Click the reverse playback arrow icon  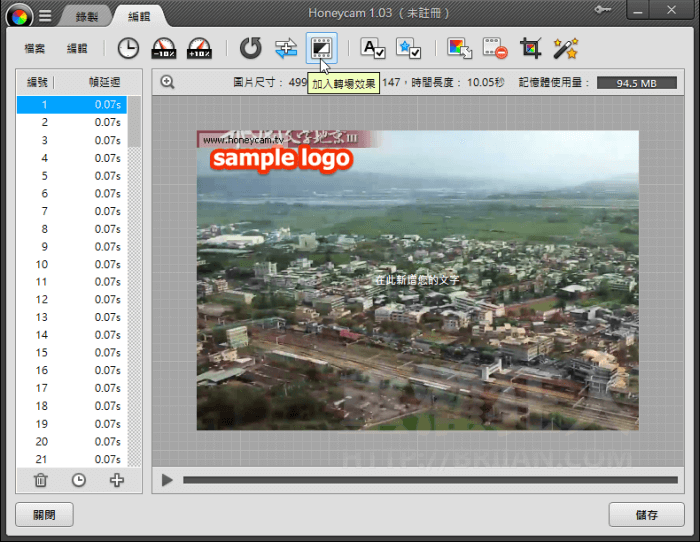[251, 48]
